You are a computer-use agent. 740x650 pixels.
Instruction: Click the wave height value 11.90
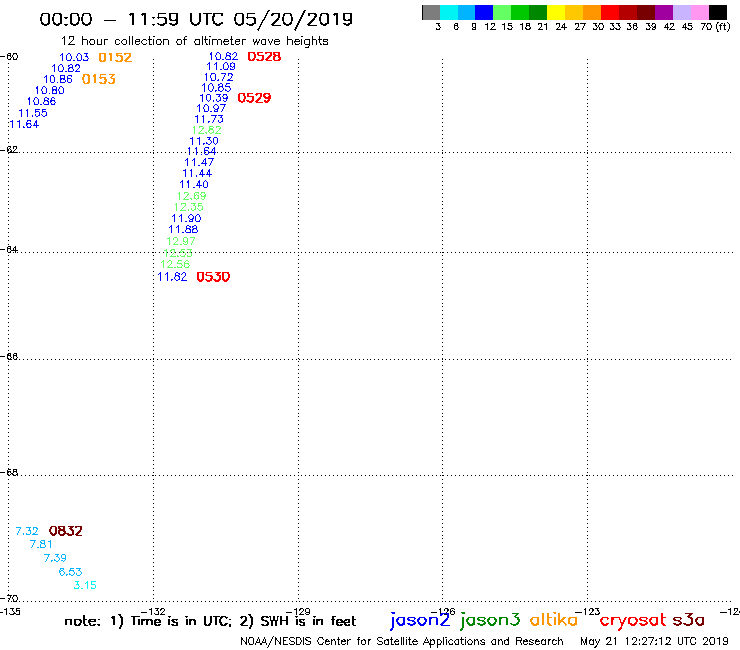[x=186, y=219]
